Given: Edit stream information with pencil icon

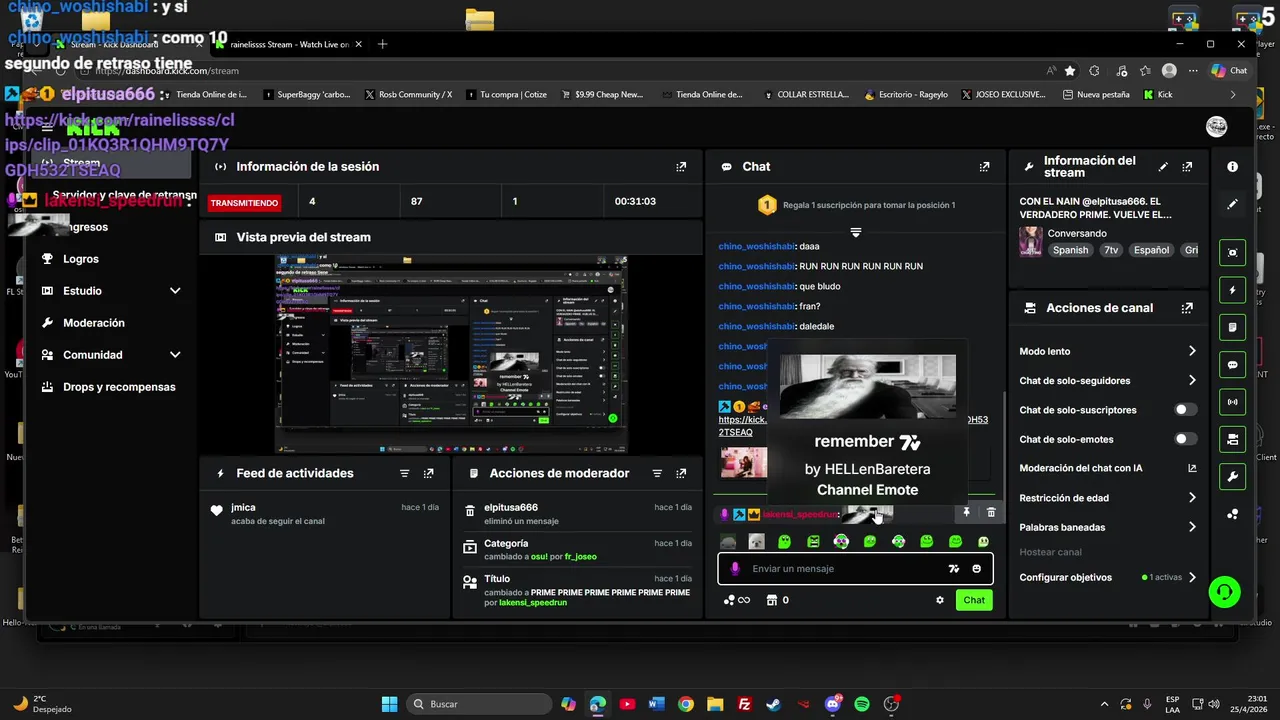Looking at the screenshot, I should [x=1162, y=167].
